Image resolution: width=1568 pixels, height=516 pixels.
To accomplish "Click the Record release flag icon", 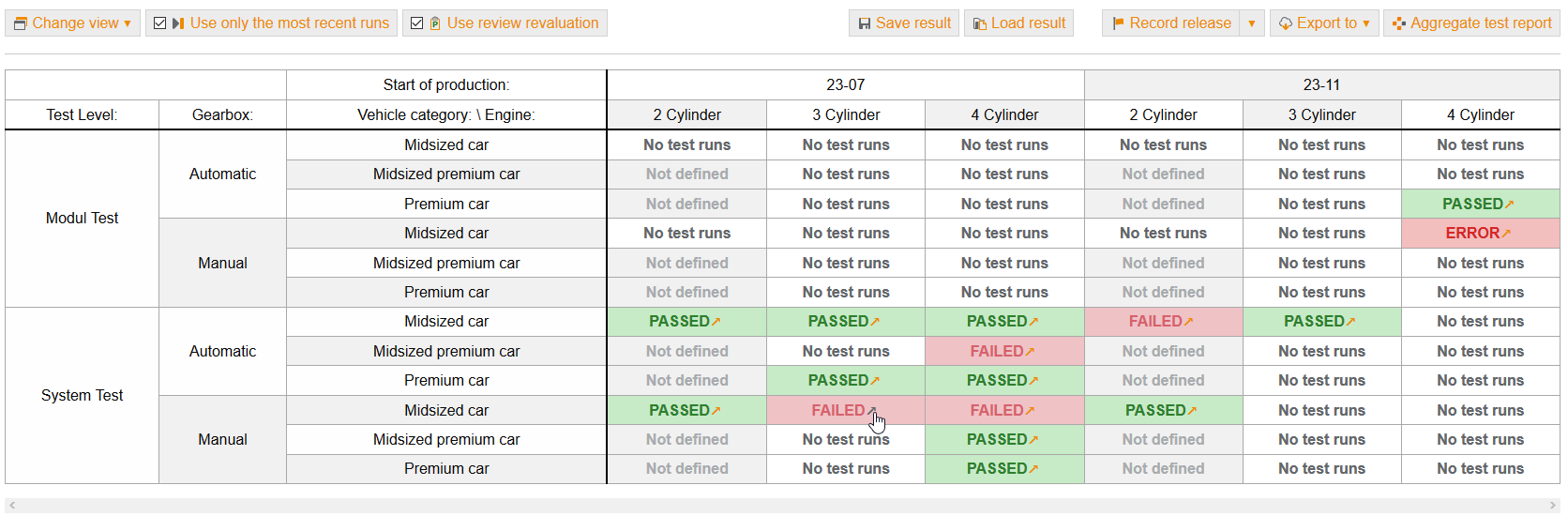I will pos(1118,23).
